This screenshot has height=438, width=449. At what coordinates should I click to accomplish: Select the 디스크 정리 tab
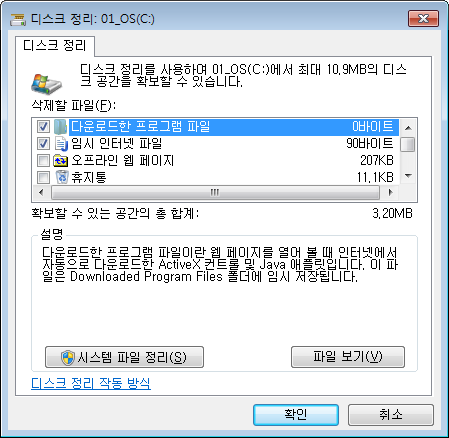point(55,46)
